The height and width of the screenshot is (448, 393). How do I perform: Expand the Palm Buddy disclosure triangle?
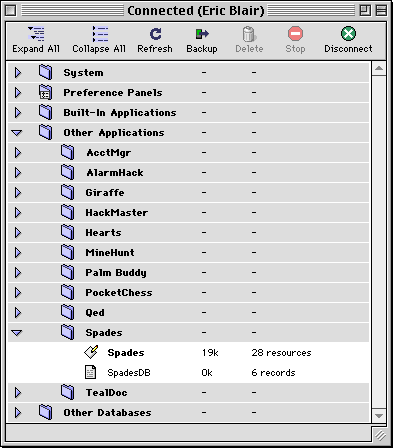click(18, 272)
